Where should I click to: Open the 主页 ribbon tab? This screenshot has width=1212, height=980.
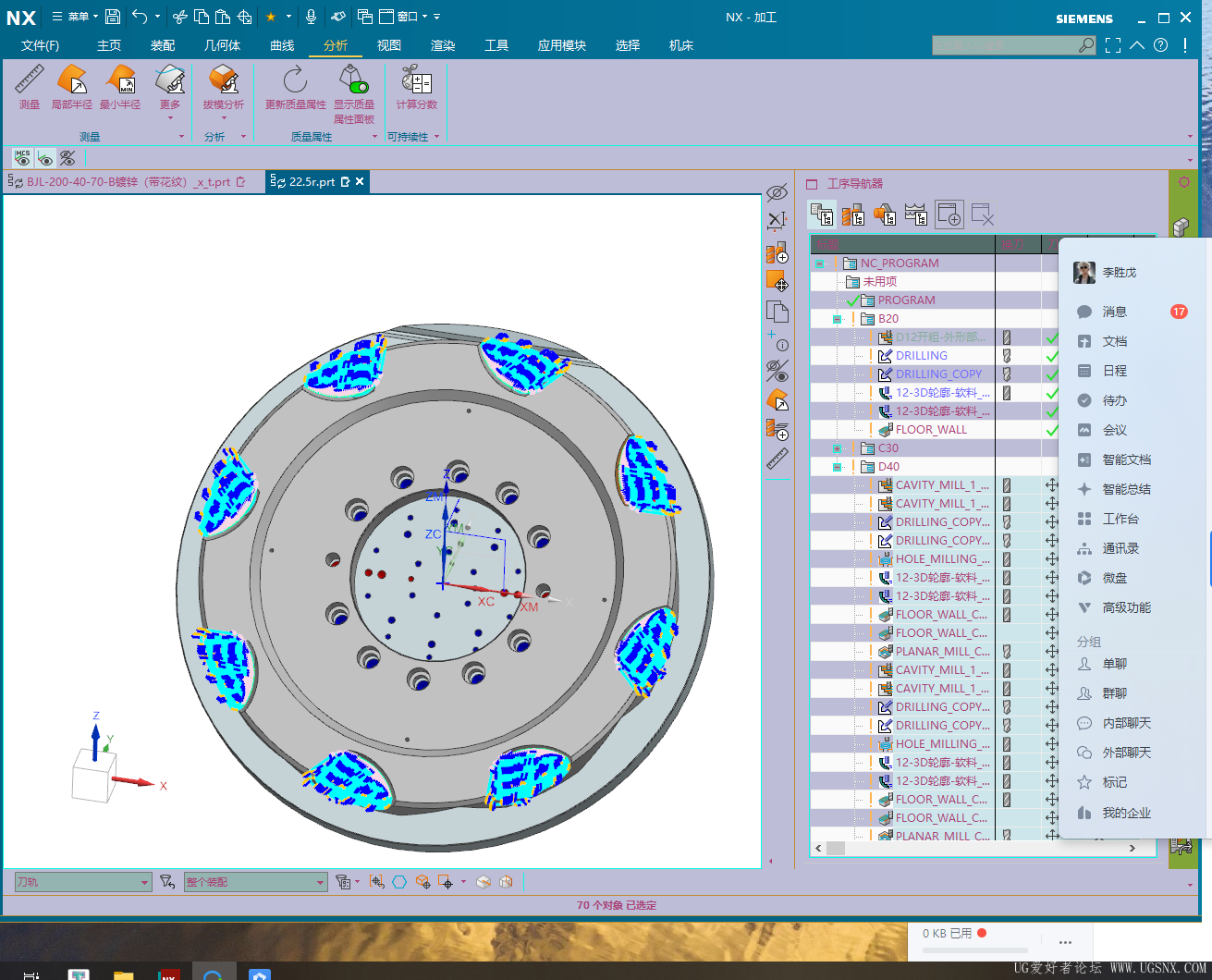coord(109,45)
